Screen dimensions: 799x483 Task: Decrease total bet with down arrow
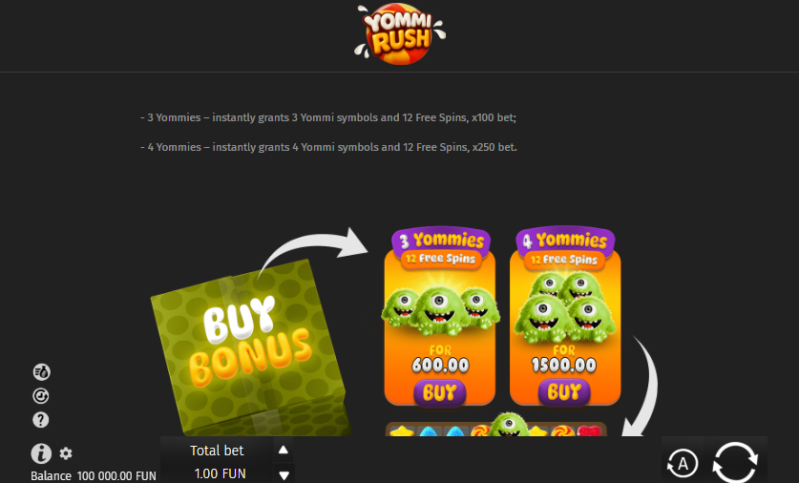284,475
